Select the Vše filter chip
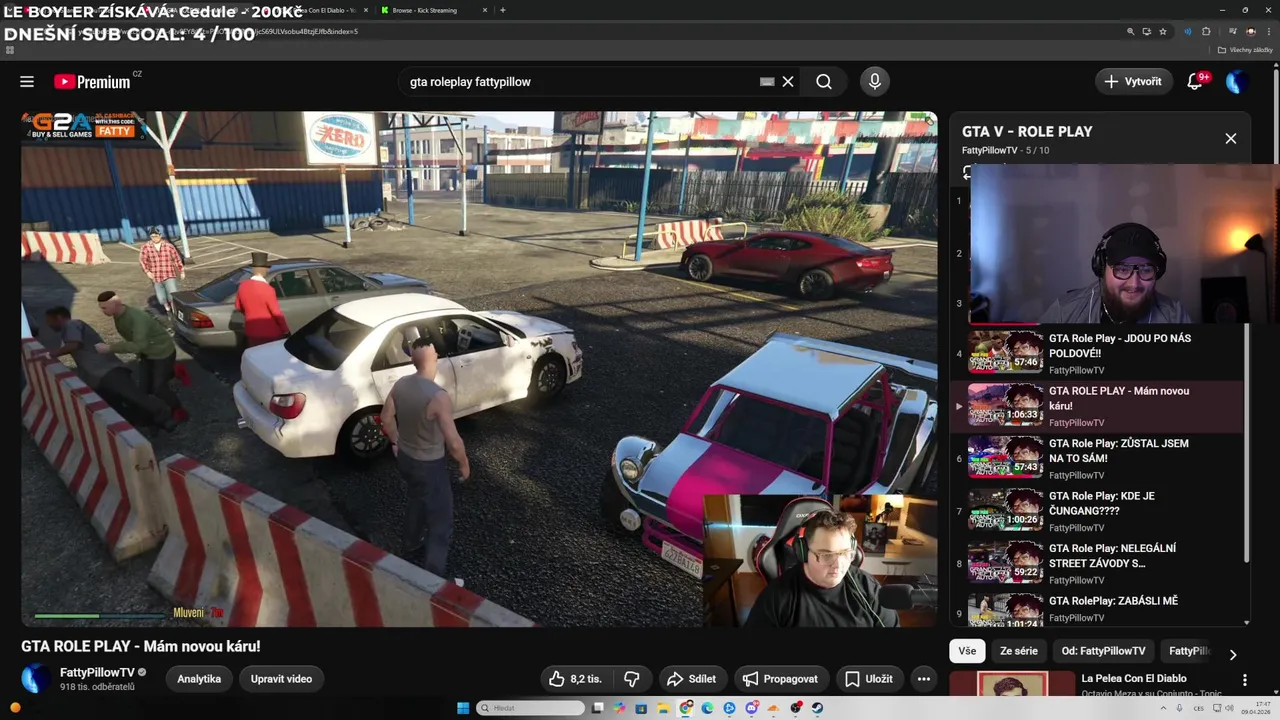The width and height of the screenshot is (1280, 720). 967,651
